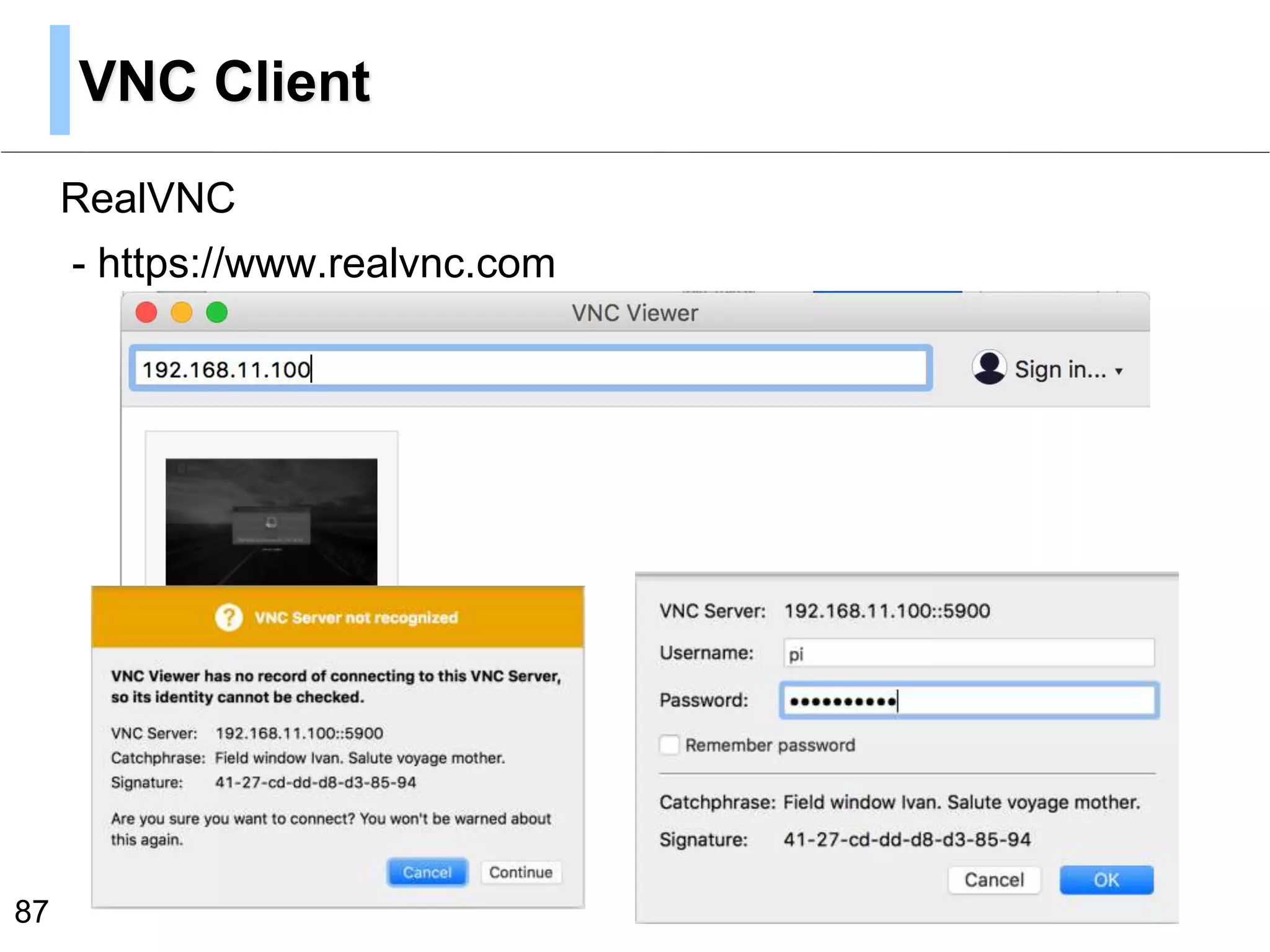The height and width of the screenshot is (952, 1270).
Task: Confirm credentials with the OK button
Action: [1106, 879]
